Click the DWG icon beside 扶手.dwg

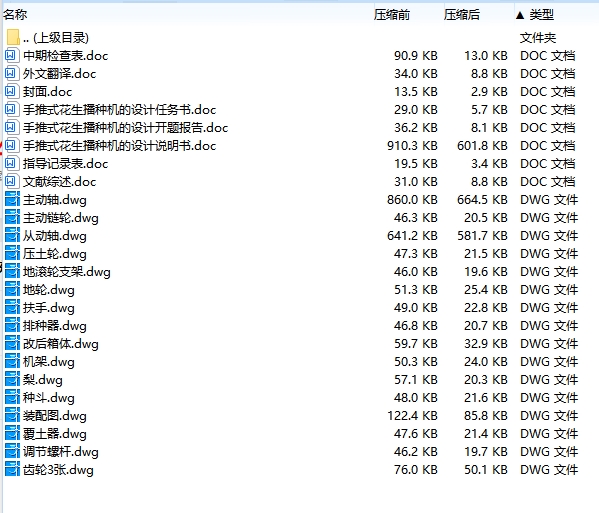[x=12, y=307]
